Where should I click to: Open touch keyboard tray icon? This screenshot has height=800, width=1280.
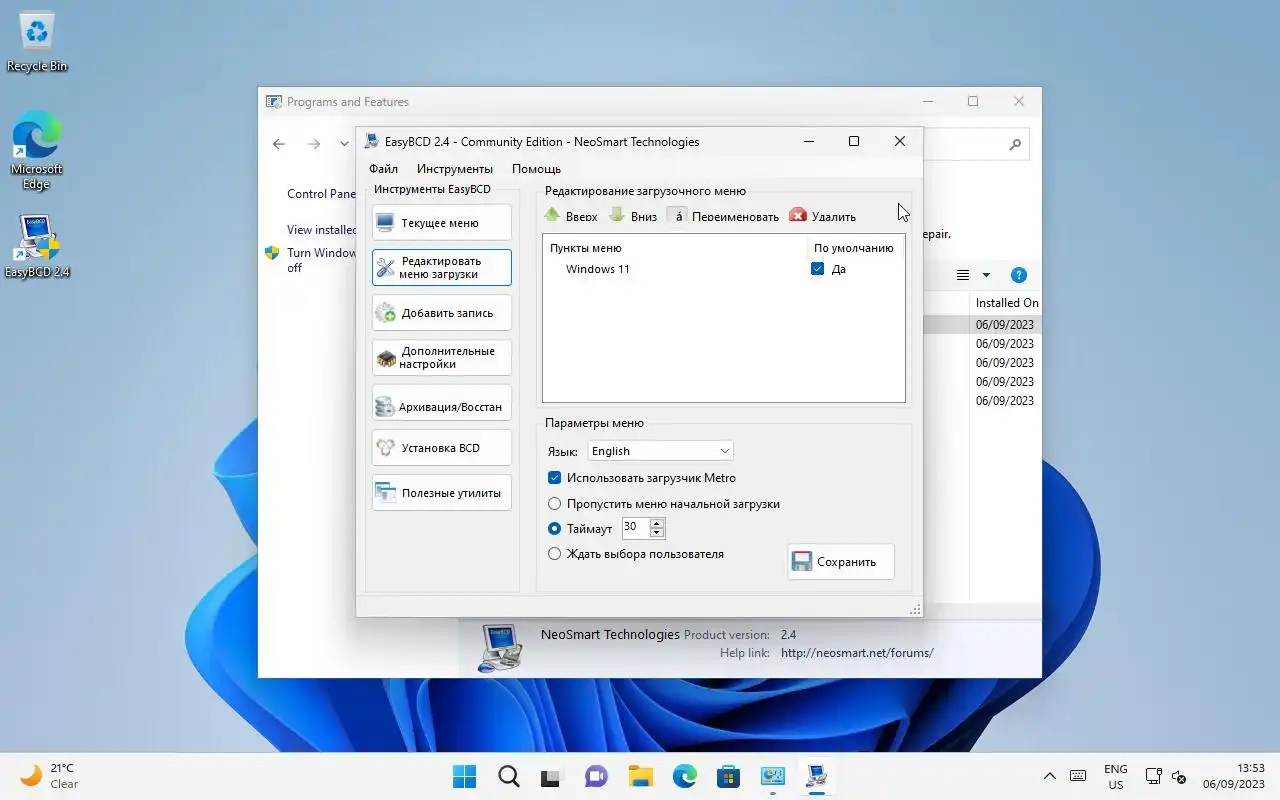click(x=1078, y=776)
